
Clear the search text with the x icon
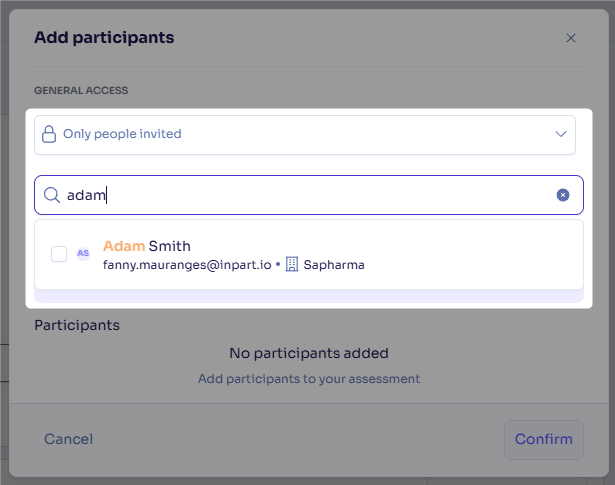click(563, 195)
